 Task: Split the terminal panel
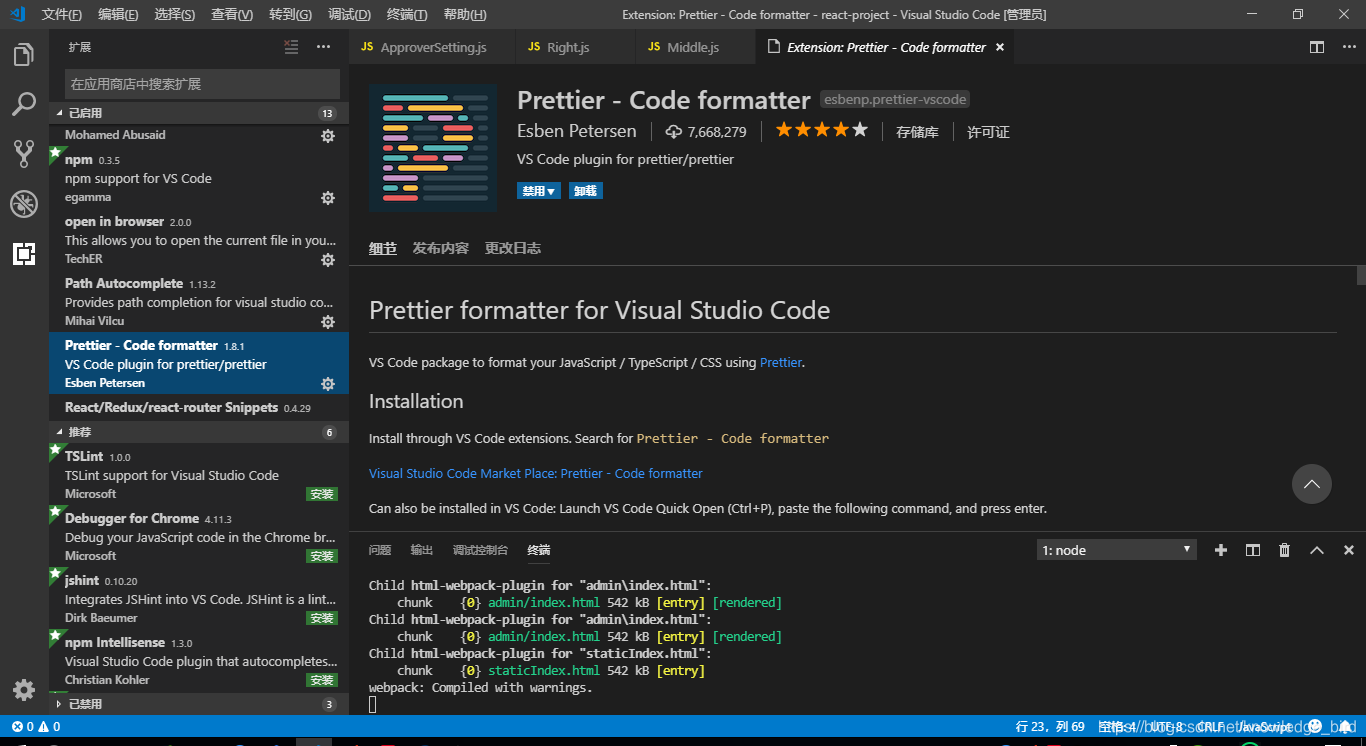pos(1252,550)
